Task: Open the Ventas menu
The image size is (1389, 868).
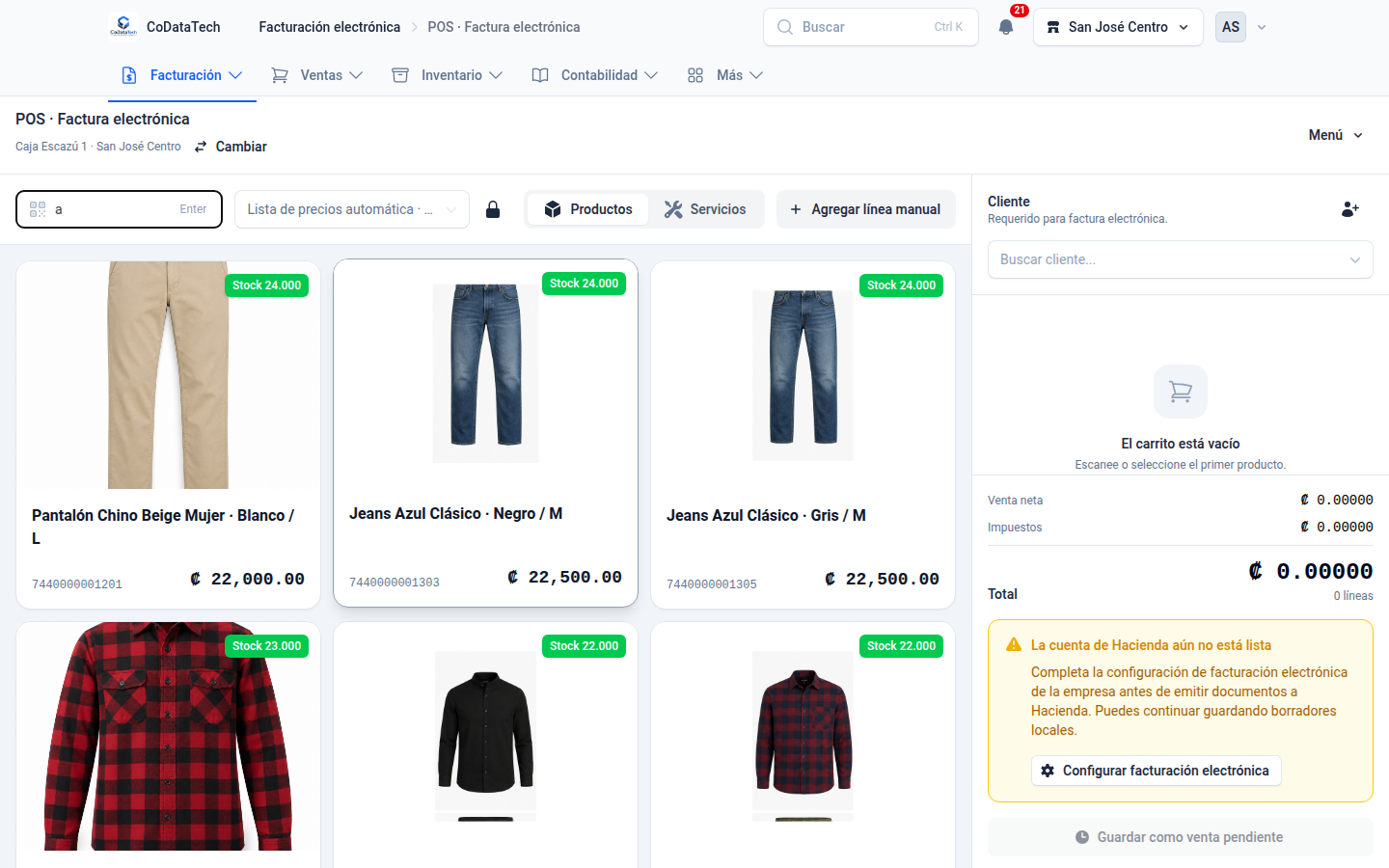Action: point(317,75)
